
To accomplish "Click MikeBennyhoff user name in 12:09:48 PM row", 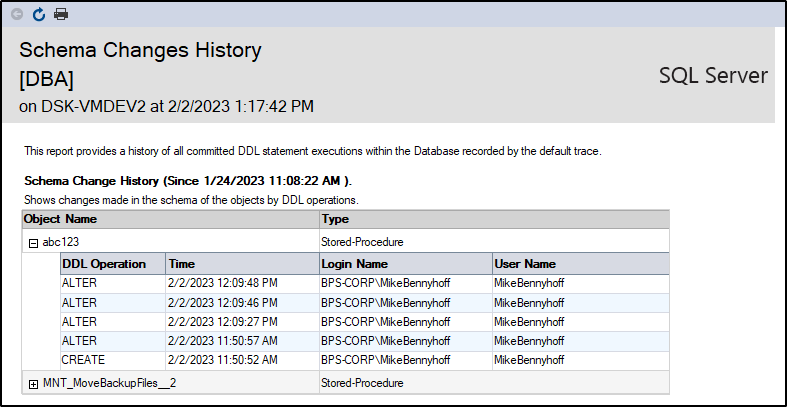I will click(529, 284).
